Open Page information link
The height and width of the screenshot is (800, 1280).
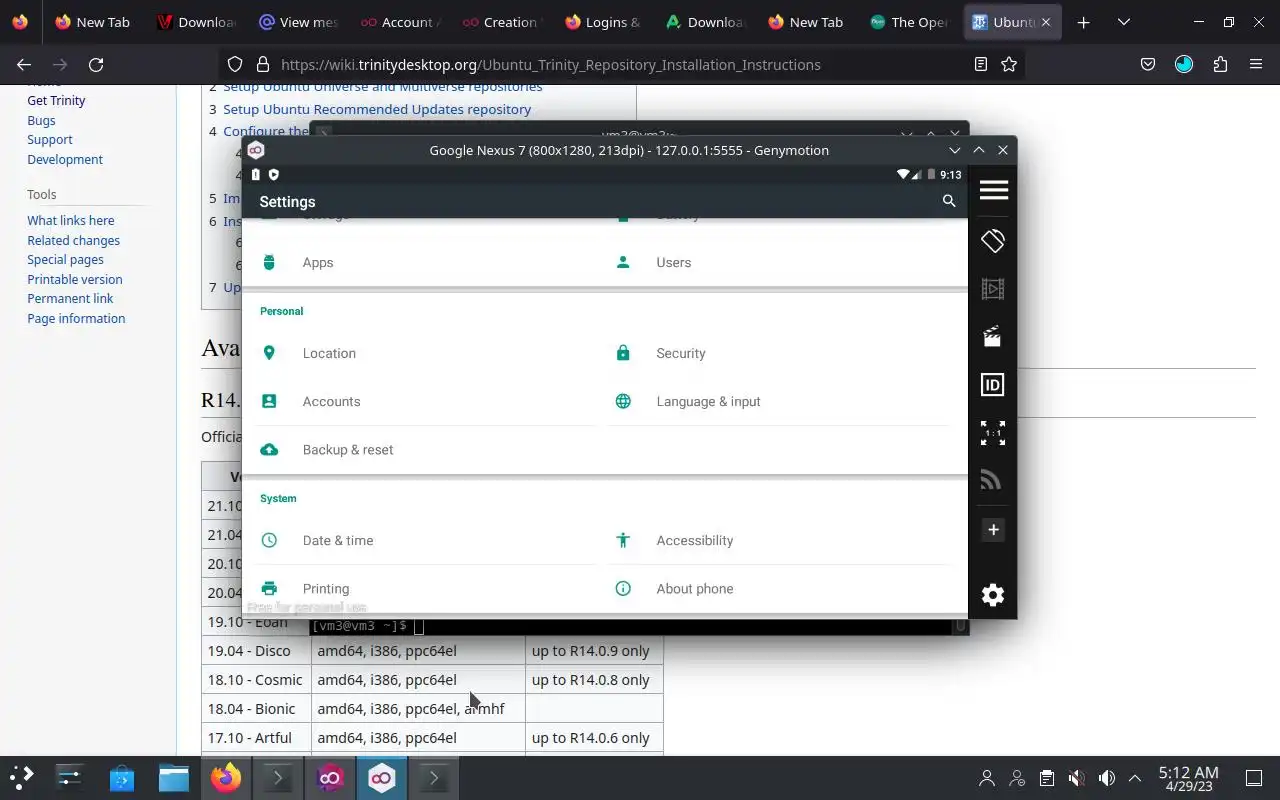coord(76,319)
